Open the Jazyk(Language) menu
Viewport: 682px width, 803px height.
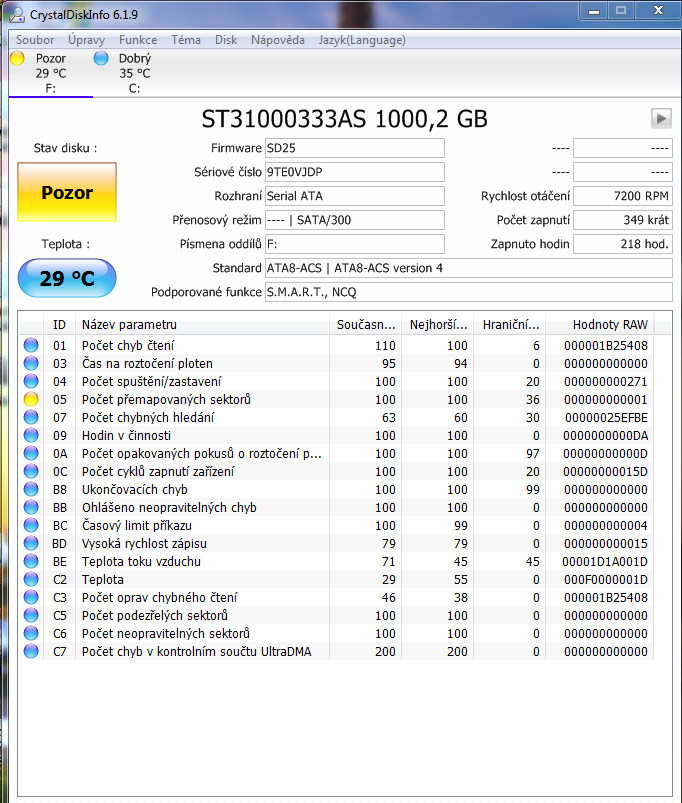coord(362,40)
